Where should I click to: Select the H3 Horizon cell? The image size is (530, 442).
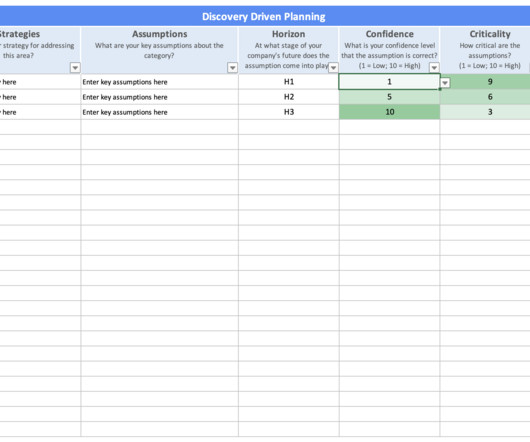point(289,112)
